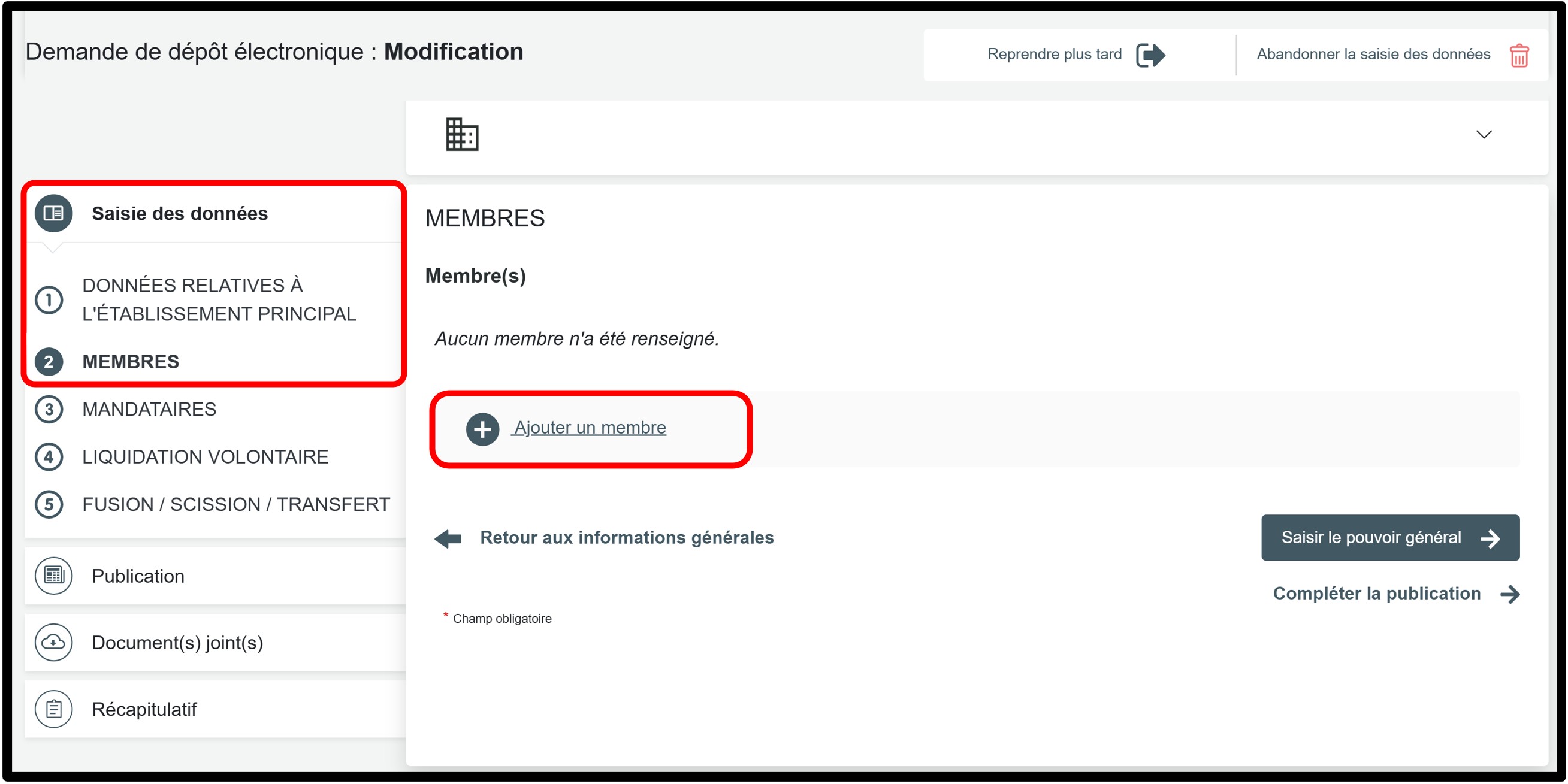The image size is (1568, 784).
Task: Collapse the Saisie des données section
Action: (x=180, y=214)
